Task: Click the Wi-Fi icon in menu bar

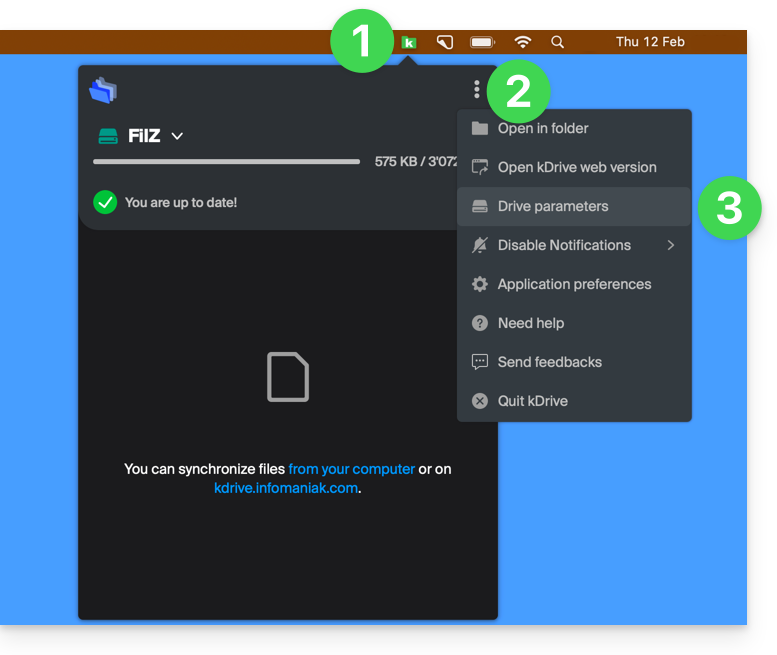Action: tap(523, 42)
